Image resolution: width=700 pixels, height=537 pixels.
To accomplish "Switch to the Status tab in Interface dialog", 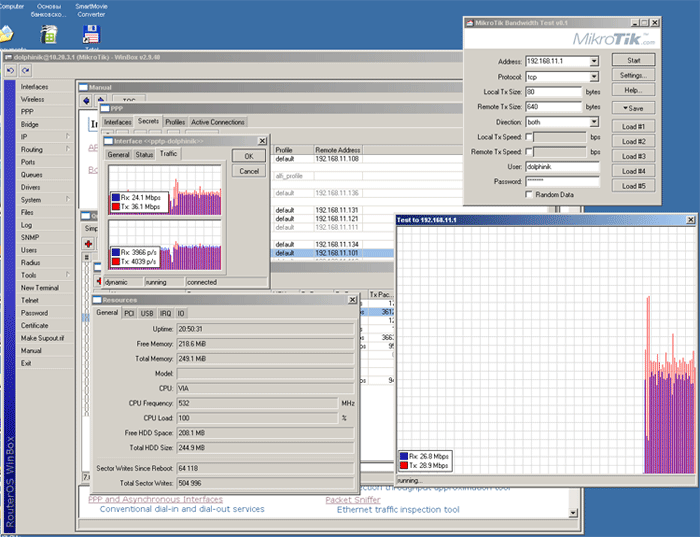I will pyautogui.click(x=144, y=154).
